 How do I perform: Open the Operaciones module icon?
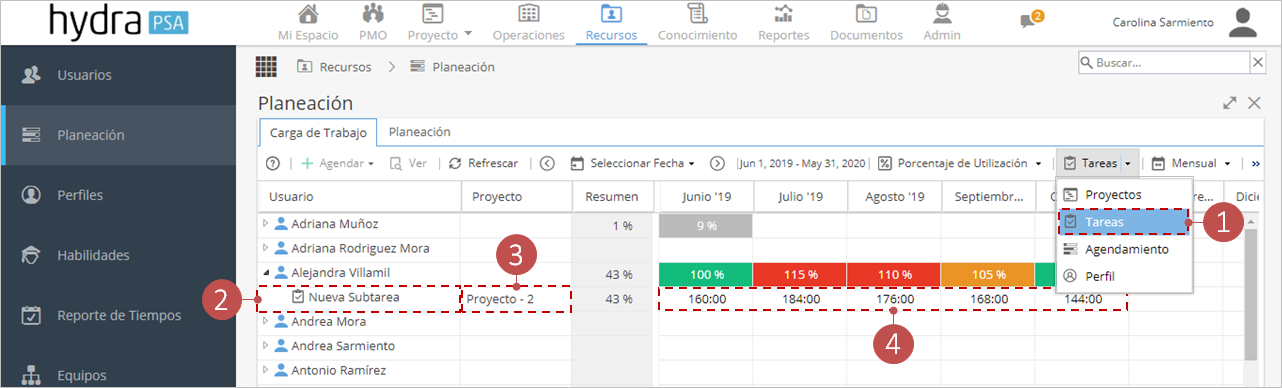point(529,14)
